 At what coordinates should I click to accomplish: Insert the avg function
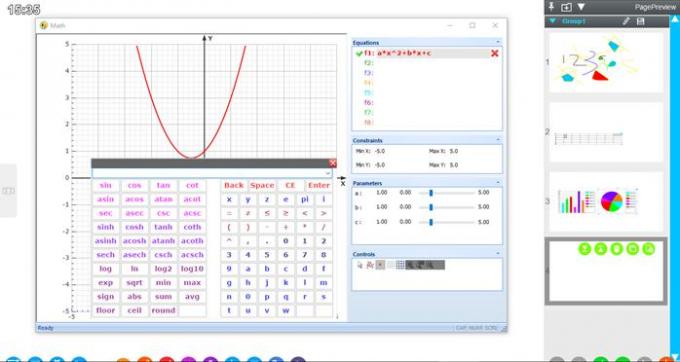(192, 297)
